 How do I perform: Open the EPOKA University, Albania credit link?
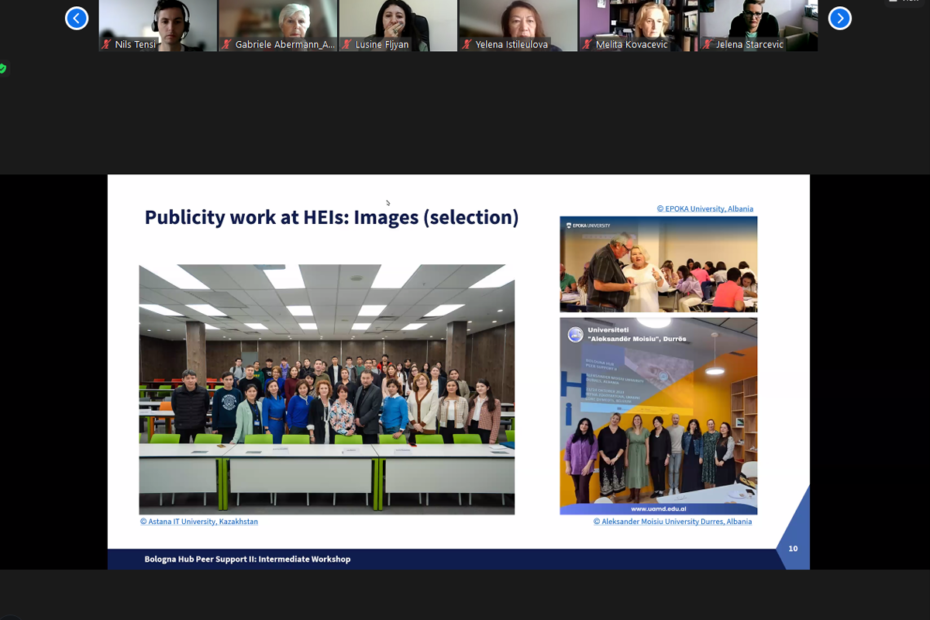(x=705, y=209)
